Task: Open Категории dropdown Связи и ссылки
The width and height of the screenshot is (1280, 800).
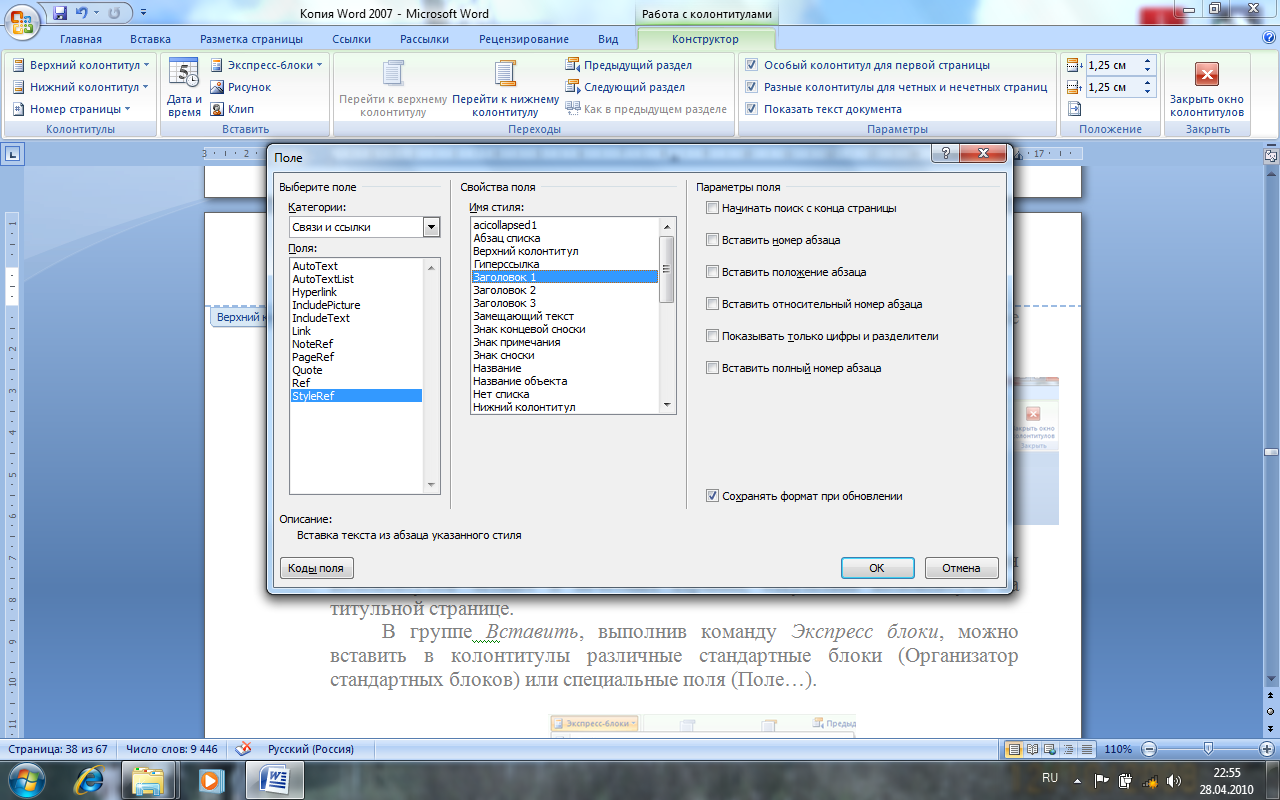Action: (432, 227)
